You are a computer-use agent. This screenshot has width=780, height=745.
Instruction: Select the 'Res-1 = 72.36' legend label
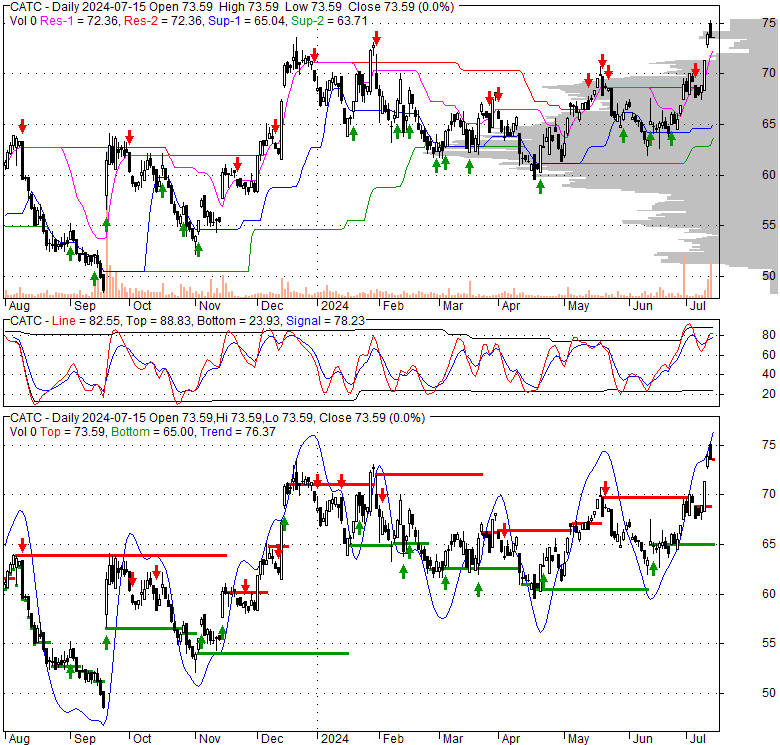(80, 21)
